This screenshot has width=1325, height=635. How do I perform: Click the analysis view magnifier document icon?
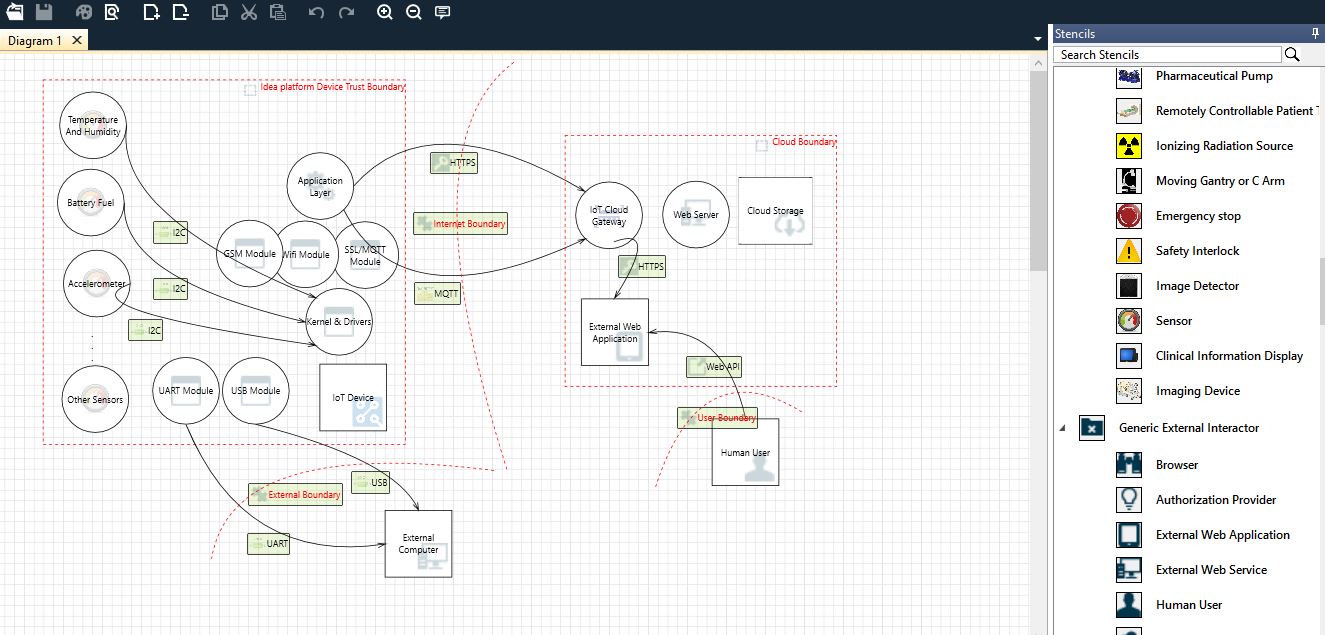(112, 12)
